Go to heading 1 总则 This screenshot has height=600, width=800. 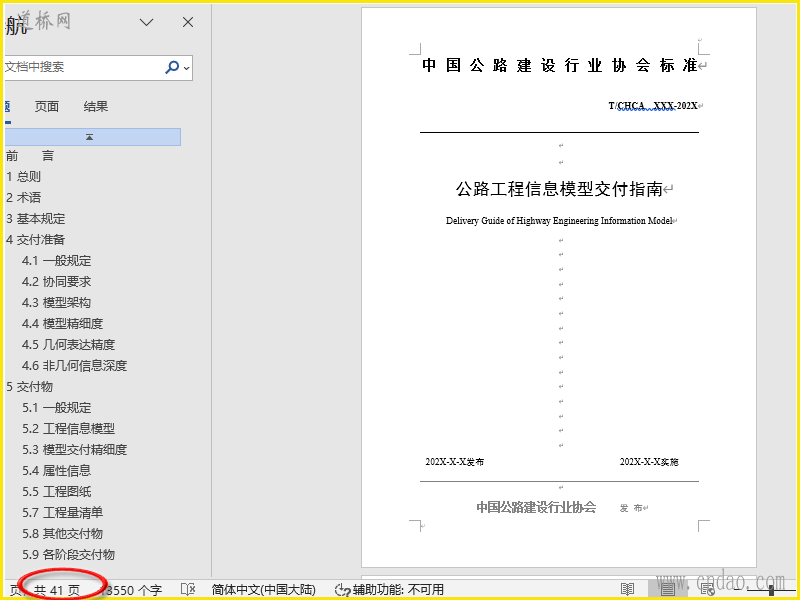click(x=23, y=177)
